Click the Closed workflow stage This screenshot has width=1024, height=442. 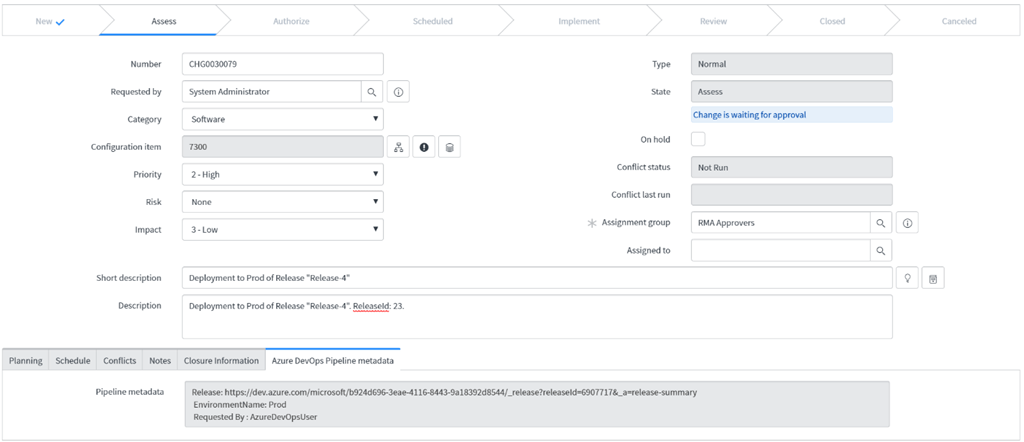(x=832, y=21)
